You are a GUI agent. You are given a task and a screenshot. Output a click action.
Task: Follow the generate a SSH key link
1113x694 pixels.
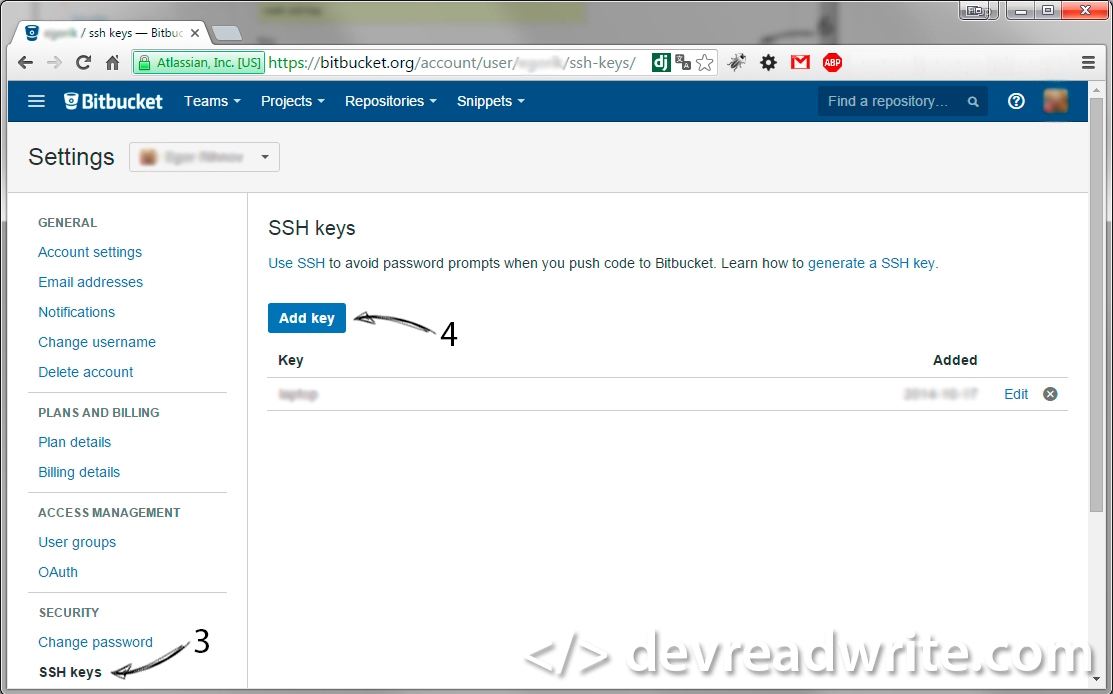[x=871, y=263]
